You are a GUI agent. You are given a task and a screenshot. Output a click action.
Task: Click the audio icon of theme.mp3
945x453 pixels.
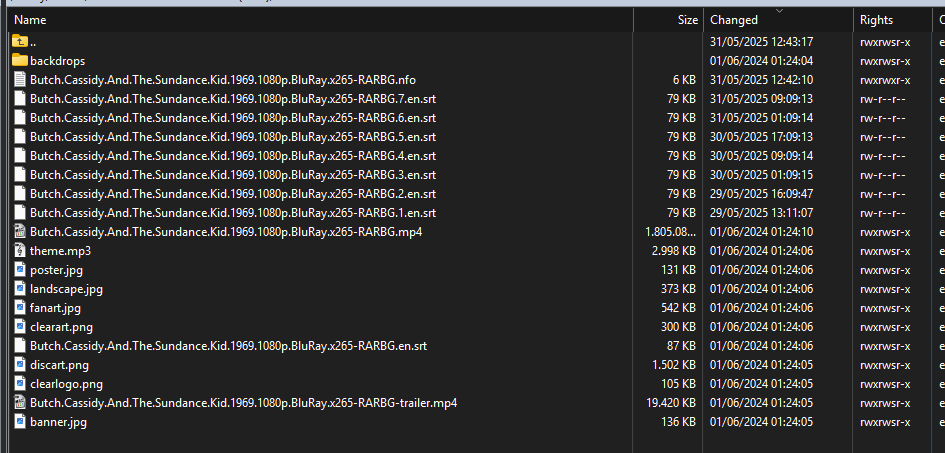tap(20, 251)
